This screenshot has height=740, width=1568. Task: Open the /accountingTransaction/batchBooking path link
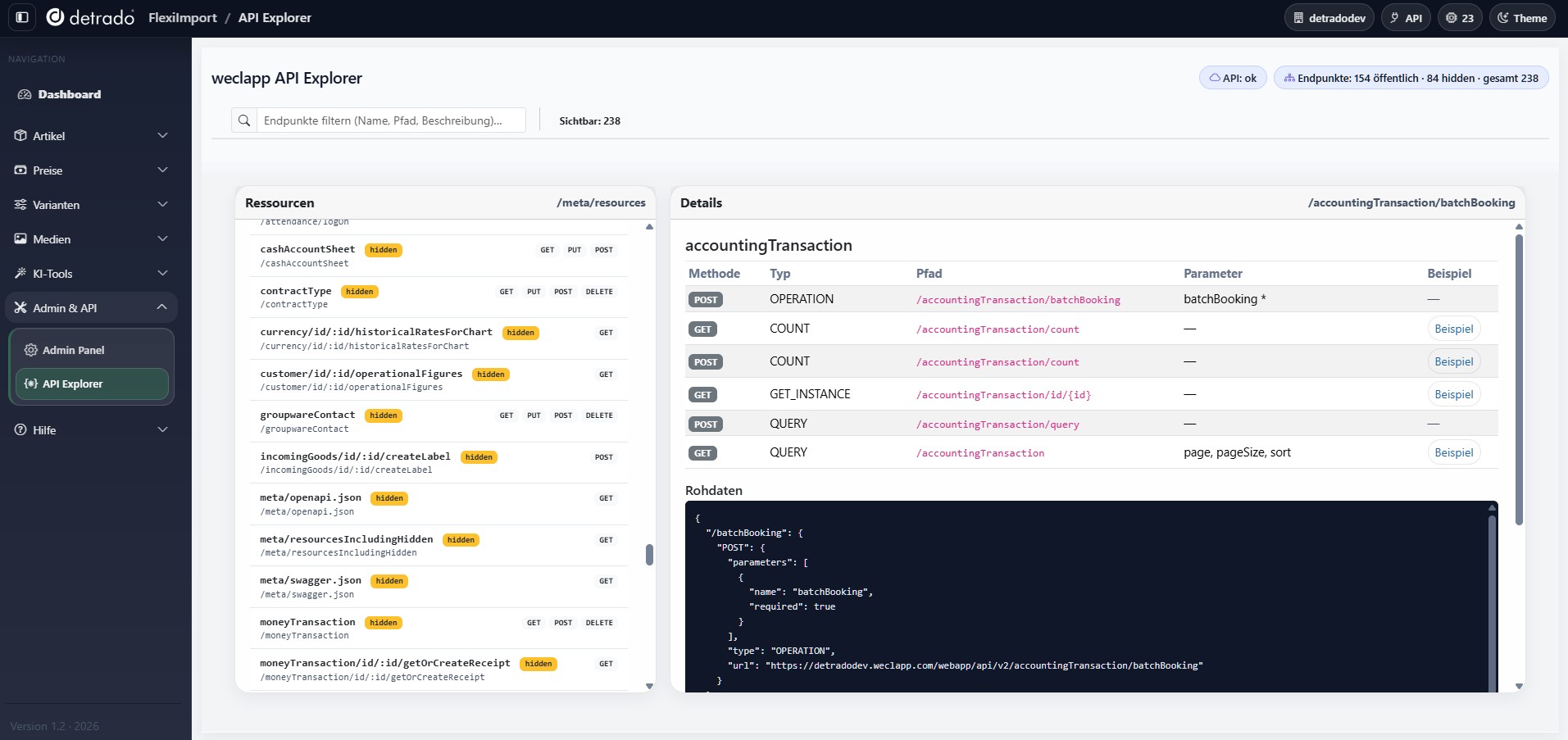(1018, 300)
